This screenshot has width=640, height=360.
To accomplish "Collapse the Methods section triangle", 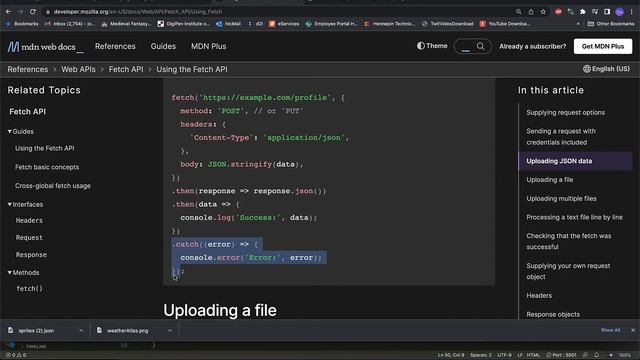I will (x=10, y=272).
